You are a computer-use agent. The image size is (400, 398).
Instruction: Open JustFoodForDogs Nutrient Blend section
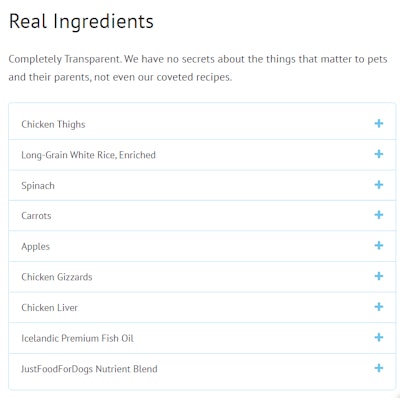(x=202, y=369)
